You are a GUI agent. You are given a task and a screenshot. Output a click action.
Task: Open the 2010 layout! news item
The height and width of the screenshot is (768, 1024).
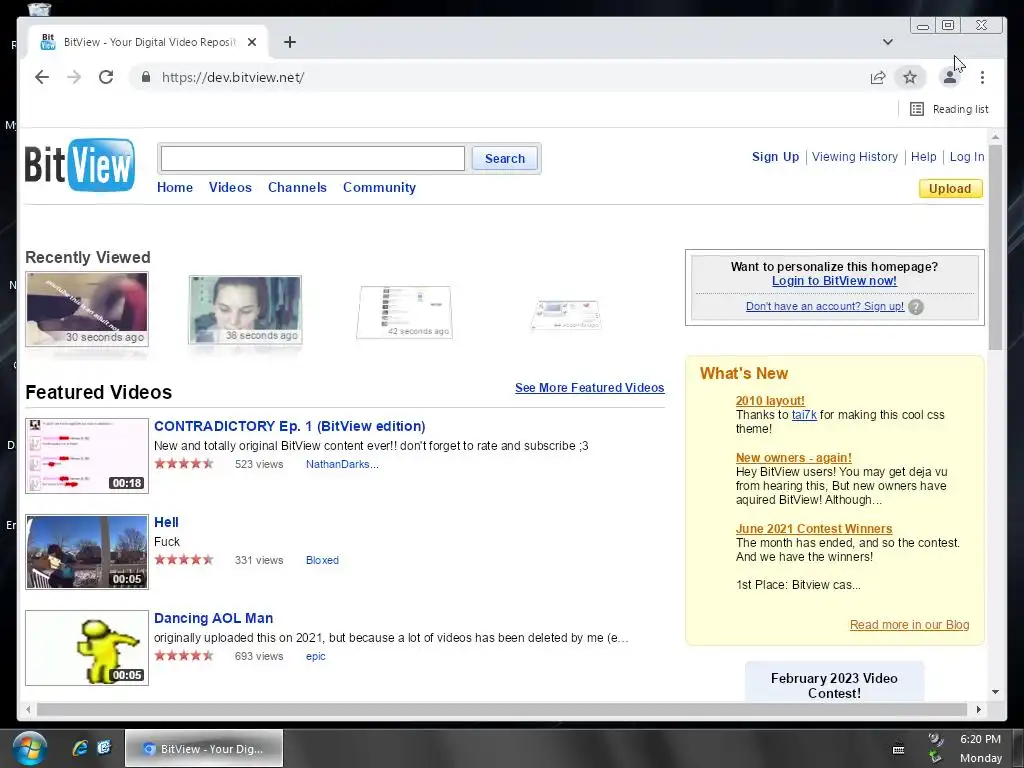[770, 401]
